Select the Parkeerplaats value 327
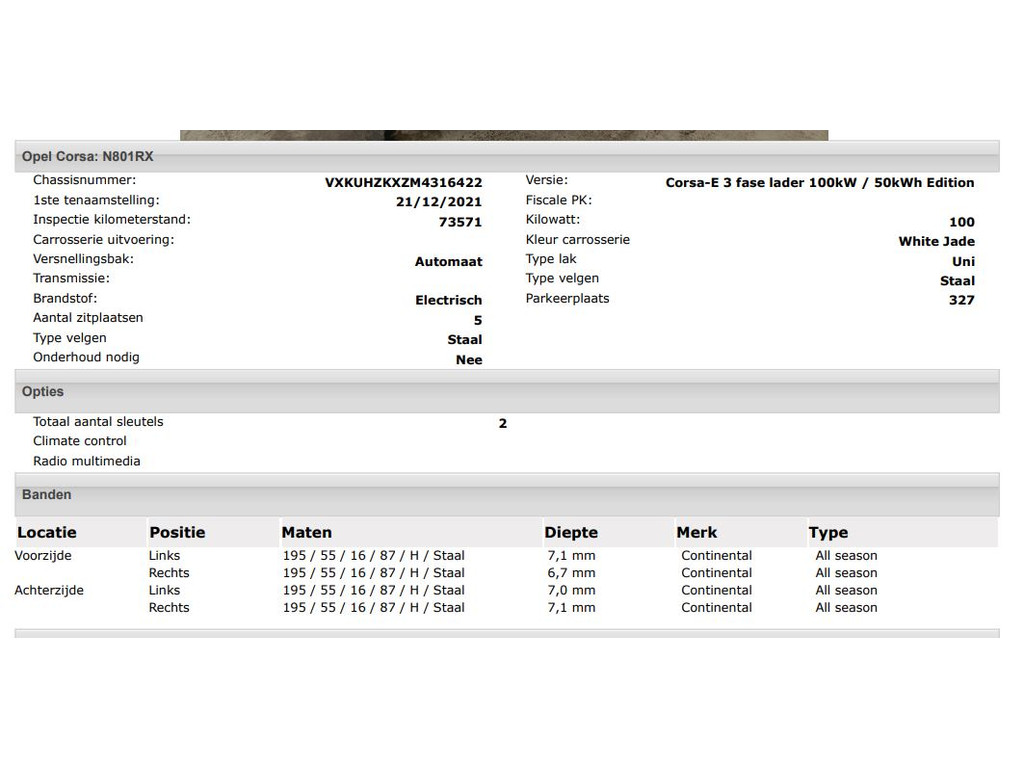The image size is (1024, 768). (962, 300)
